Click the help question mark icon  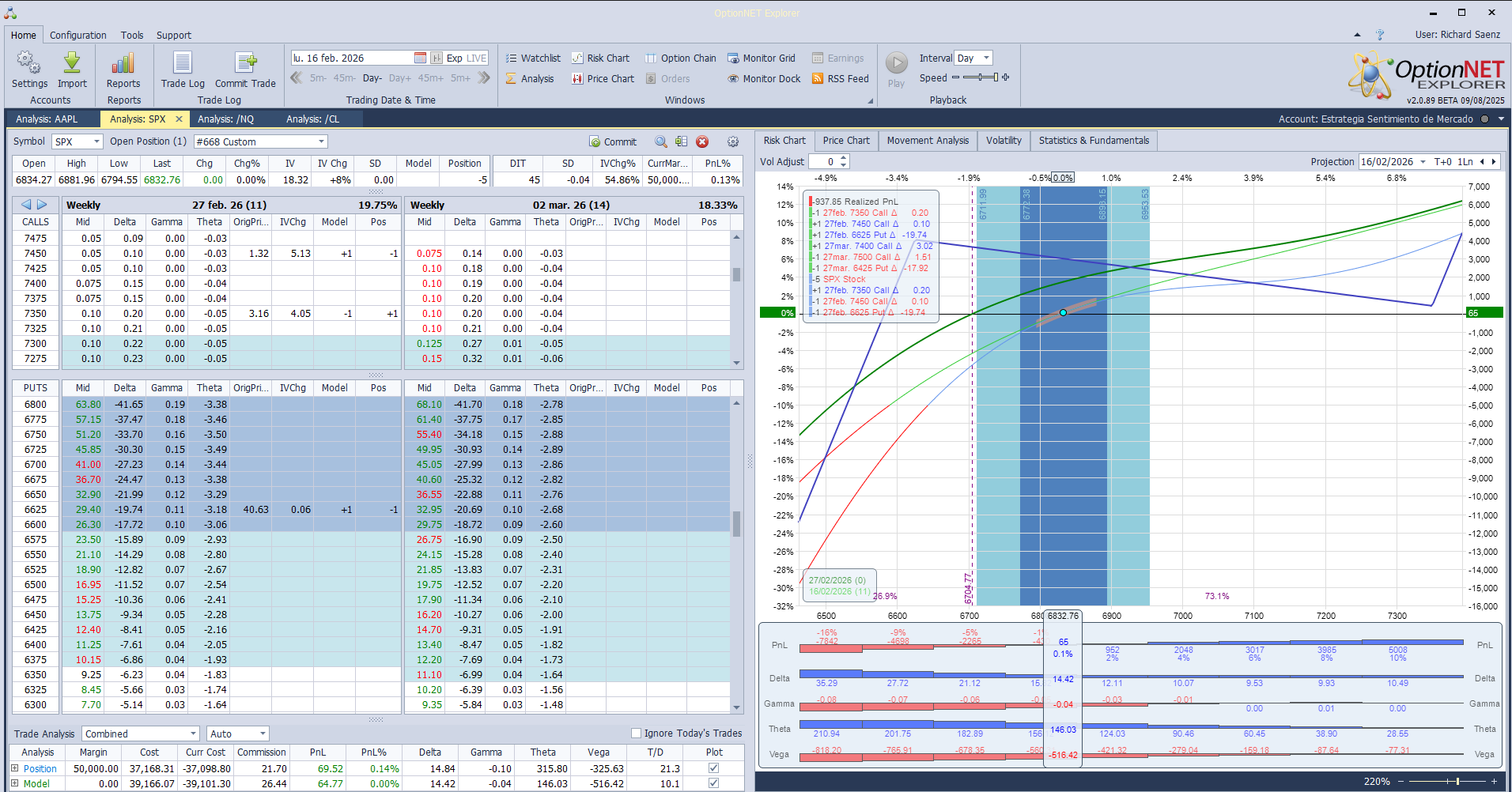[1380, 35]
